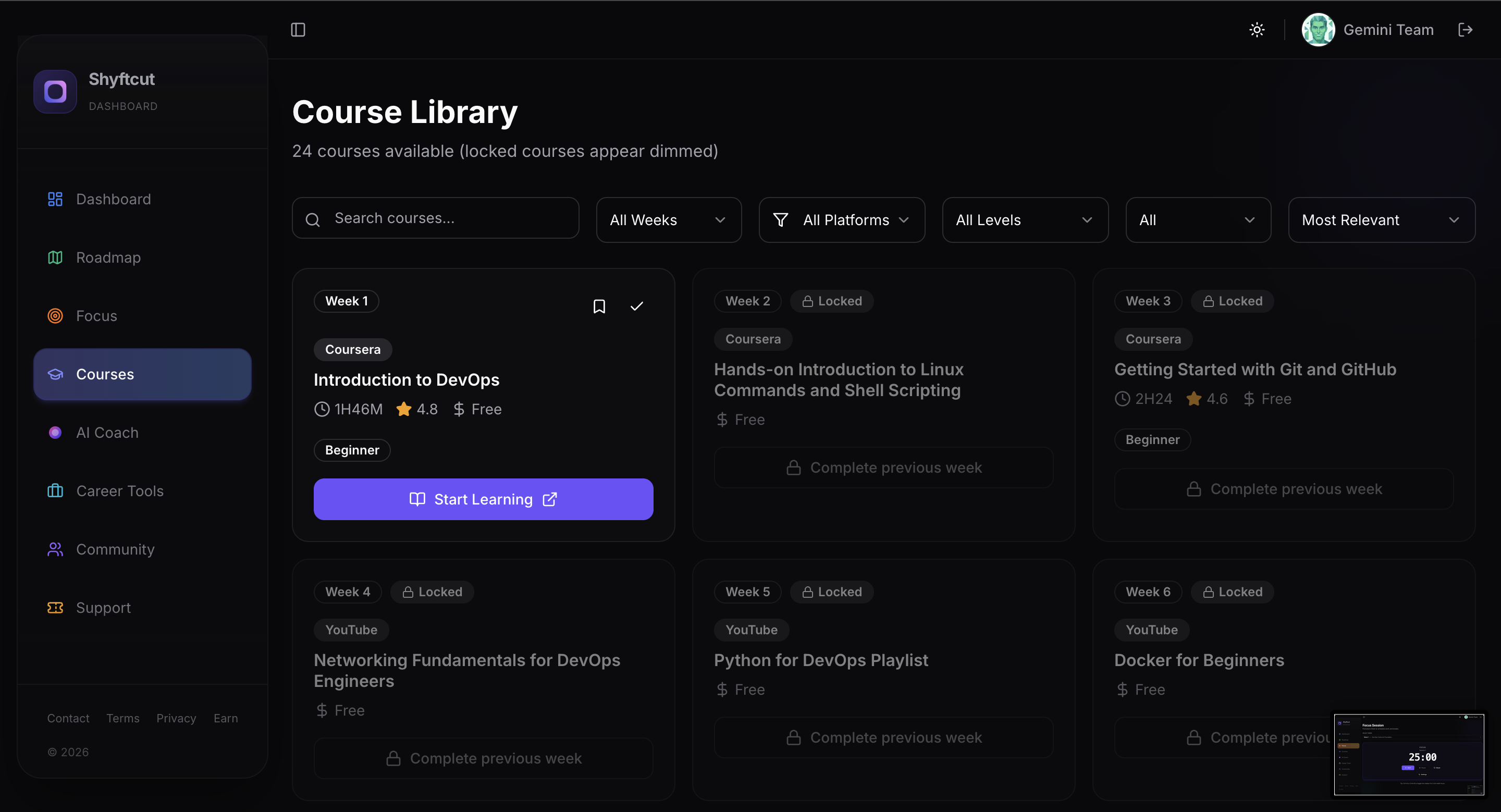
Task: Click the Start Learning button
Action: click(483, 499)
